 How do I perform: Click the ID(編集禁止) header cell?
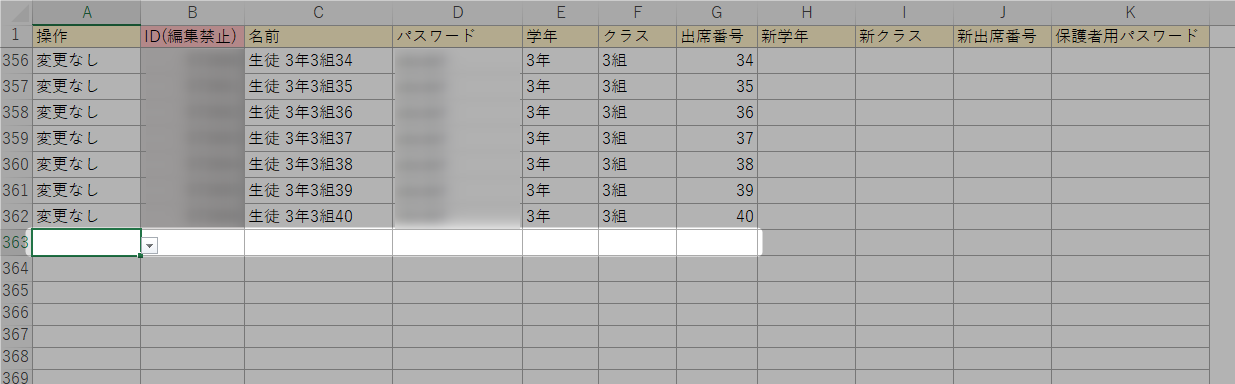click(x=192, y=36)
